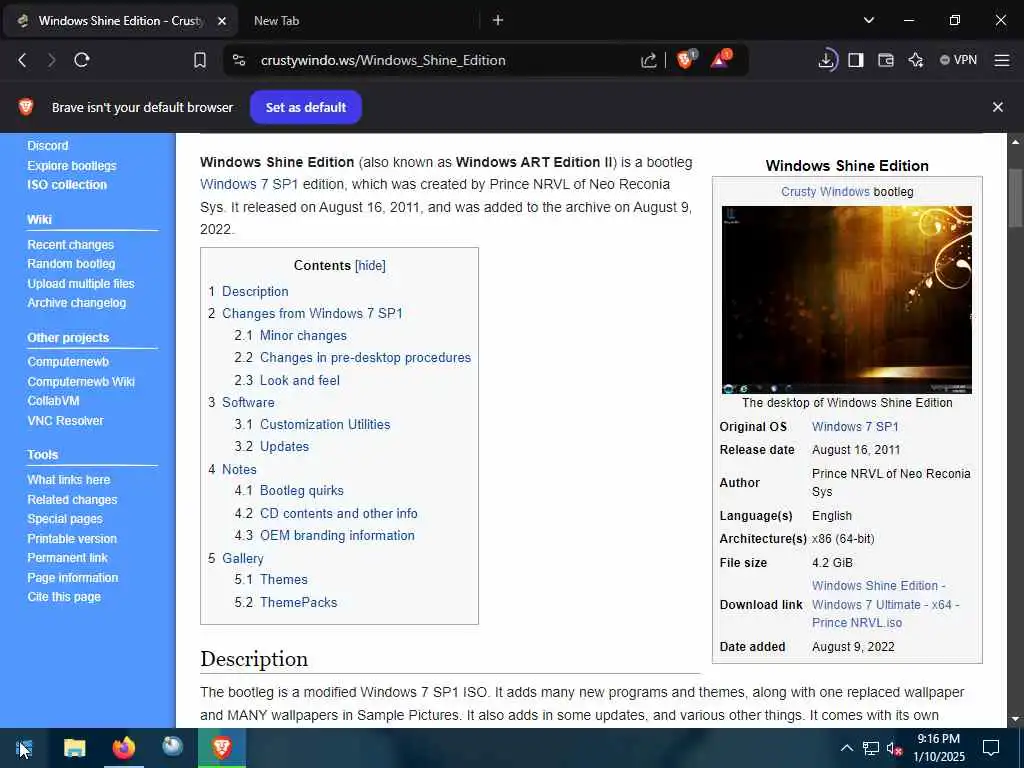Viewport: 1024px width, 768px height.
Task: Open Special pages link
Action: pyautogui.click(x=65, y=519)
